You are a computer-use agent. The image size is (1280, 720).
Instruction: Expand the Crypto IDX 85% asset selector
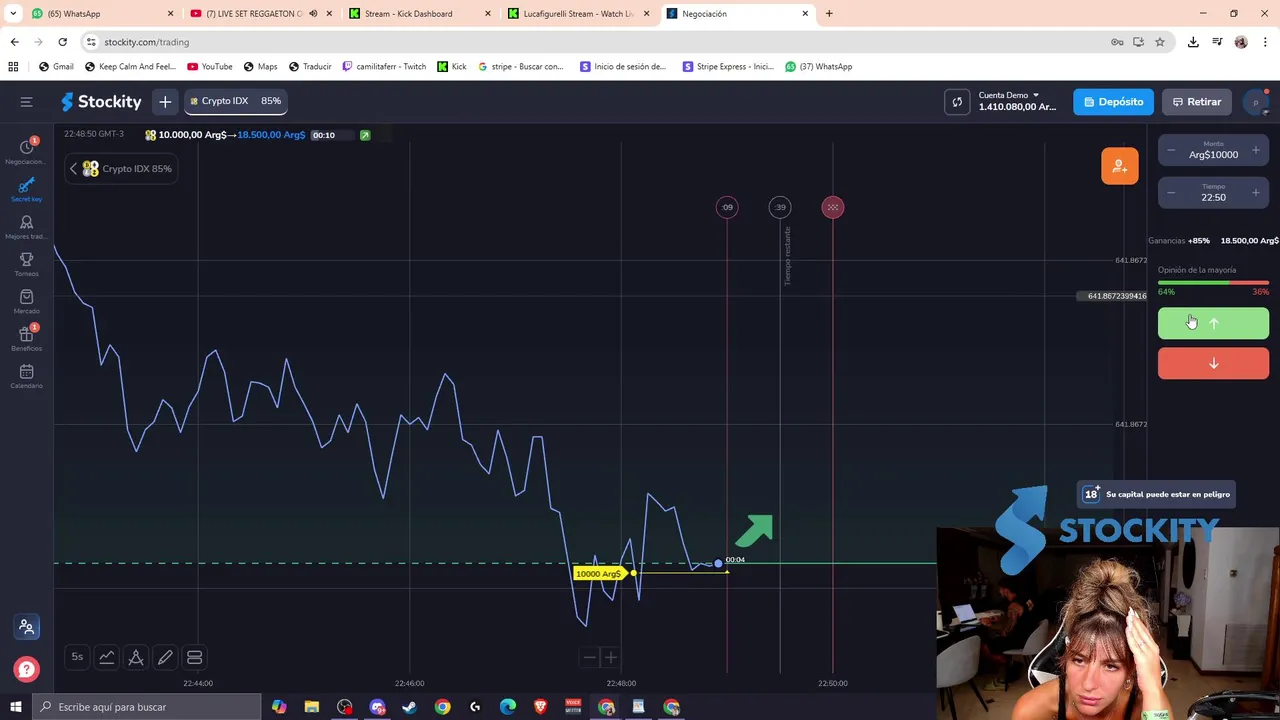click(x=121, y=169)
